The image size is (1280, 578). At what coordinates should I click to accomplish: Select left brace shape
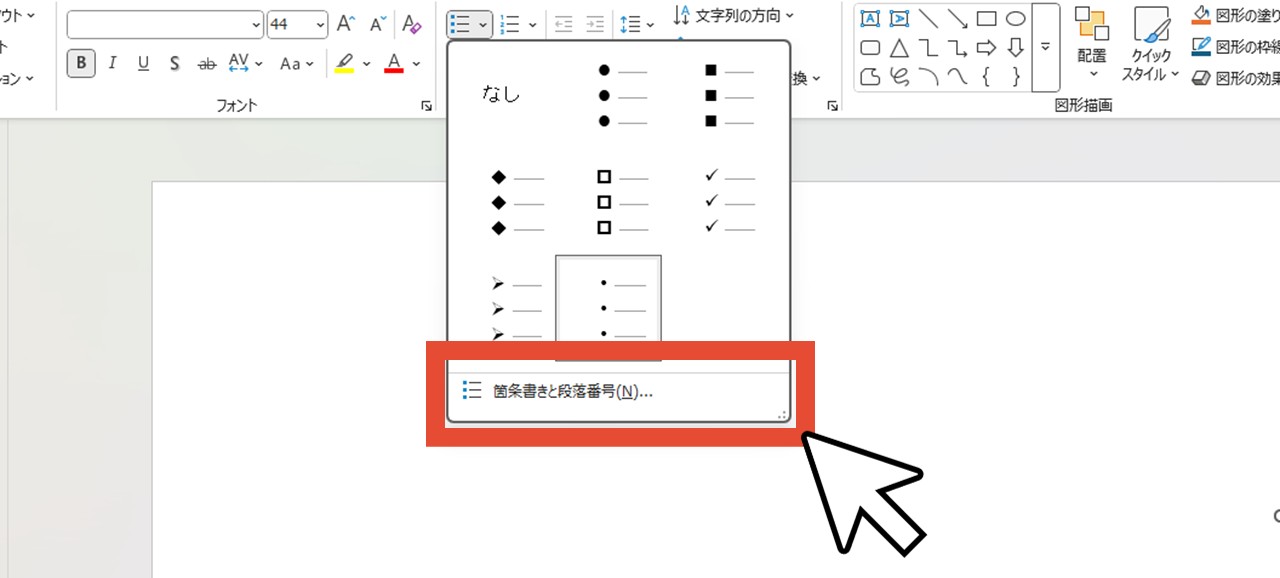coord(986,76)
